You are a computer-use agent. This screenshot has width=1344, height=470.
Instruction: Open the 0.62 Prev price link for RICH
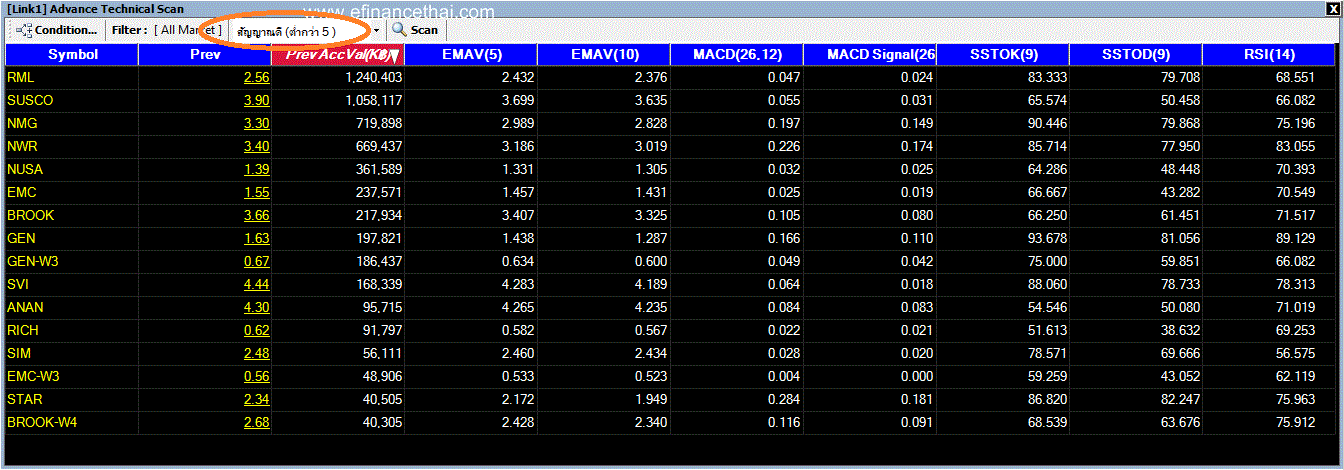(x=256, y=330)
